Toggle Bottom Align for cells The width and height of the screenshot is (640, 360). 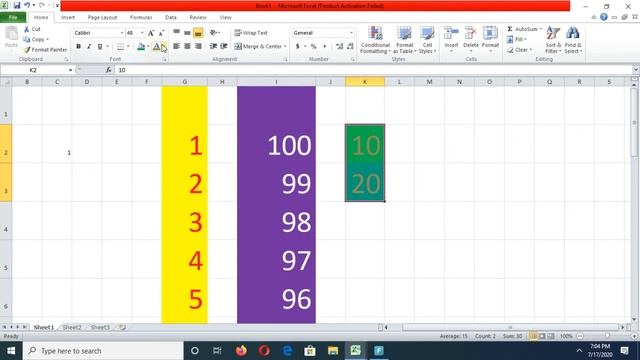click(x=198, y=32)
